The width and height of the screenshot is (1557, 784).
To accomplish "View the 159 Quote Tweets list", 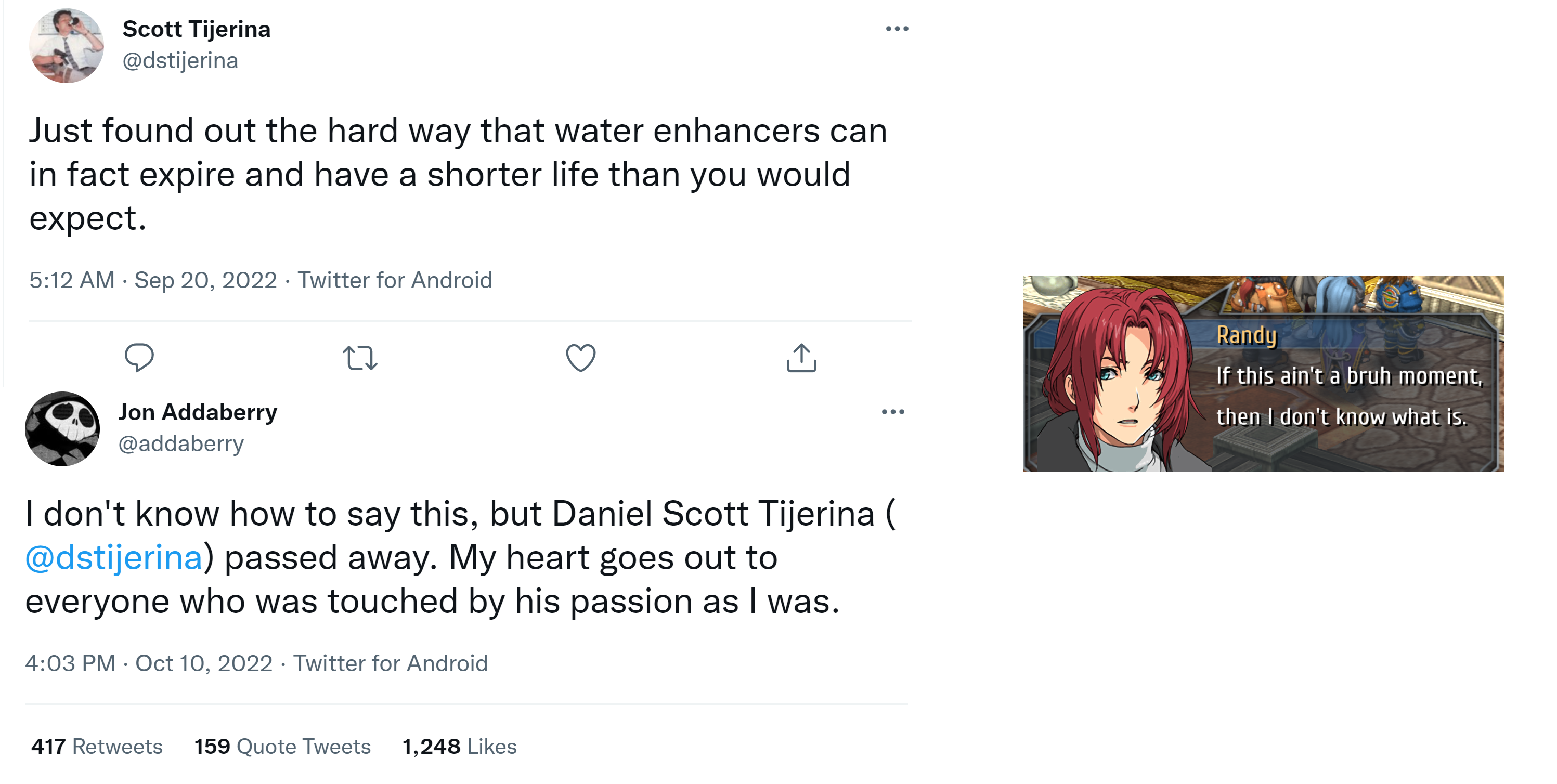I will [282, 747].
